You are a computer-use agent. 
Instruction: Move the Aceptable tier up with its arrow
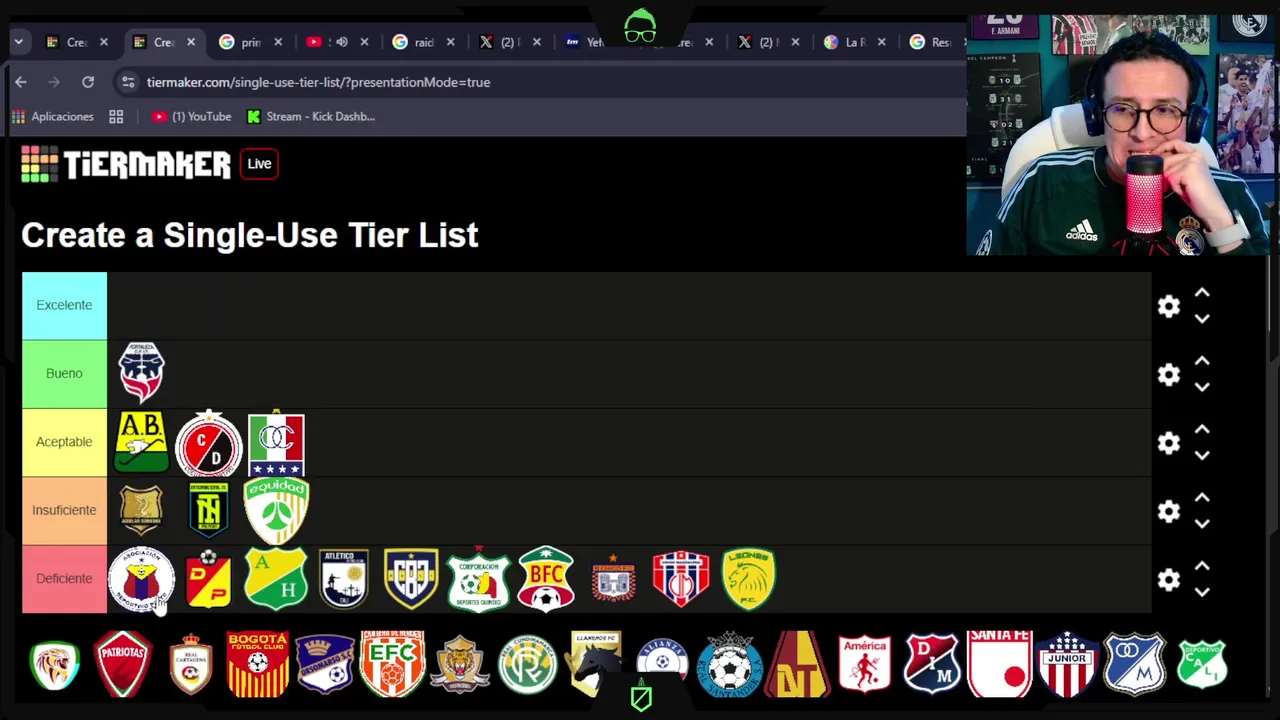(1202, 430)
